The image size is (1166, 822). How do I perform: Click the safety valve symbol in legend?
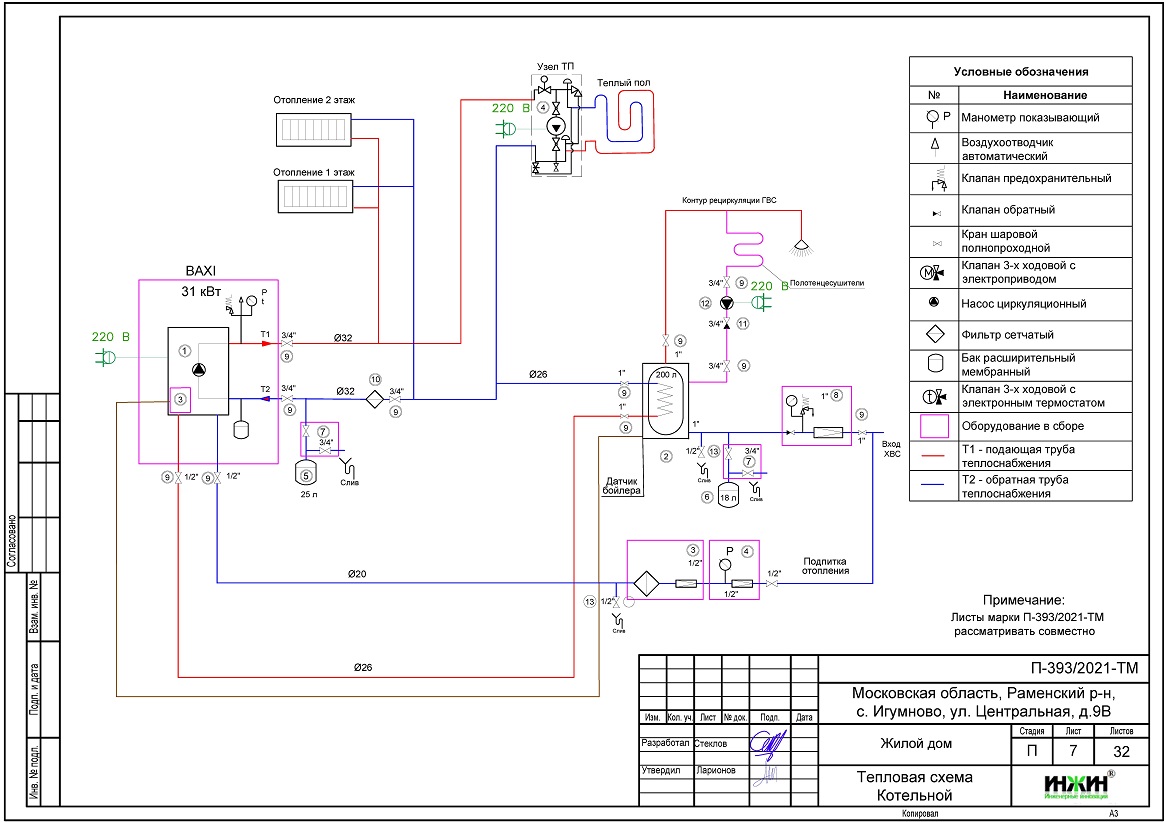click(934, 180)
